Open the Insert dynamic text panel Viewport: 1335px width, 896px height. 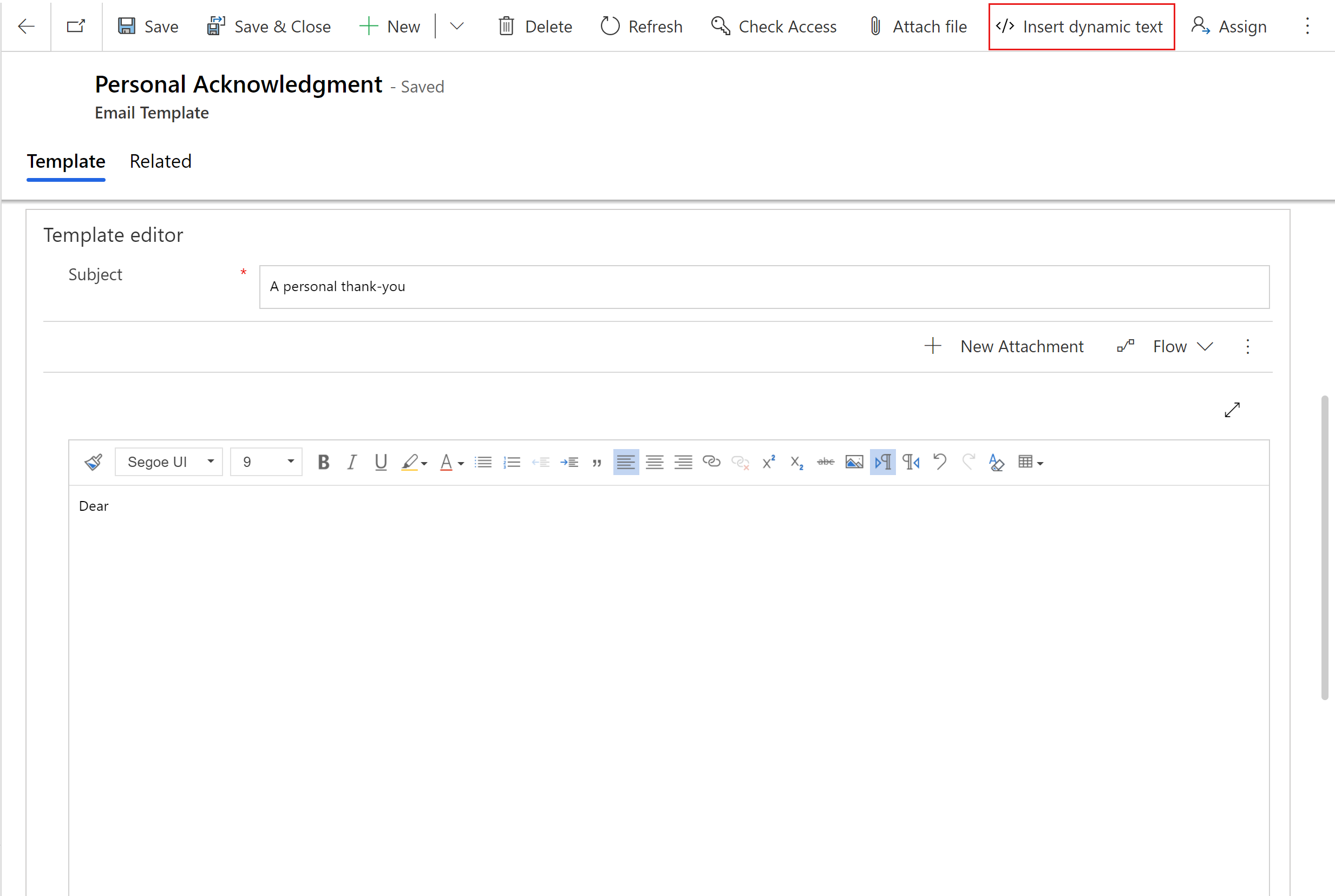[1079, 26]
